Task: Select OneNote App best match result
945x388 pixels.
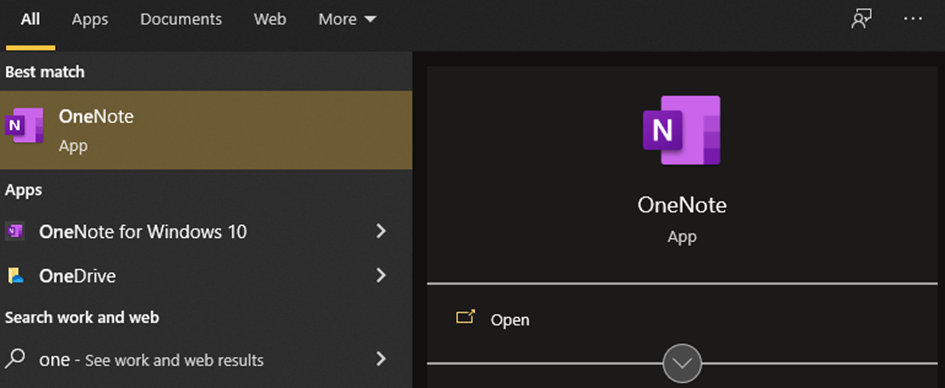Action: pos(206,130)
